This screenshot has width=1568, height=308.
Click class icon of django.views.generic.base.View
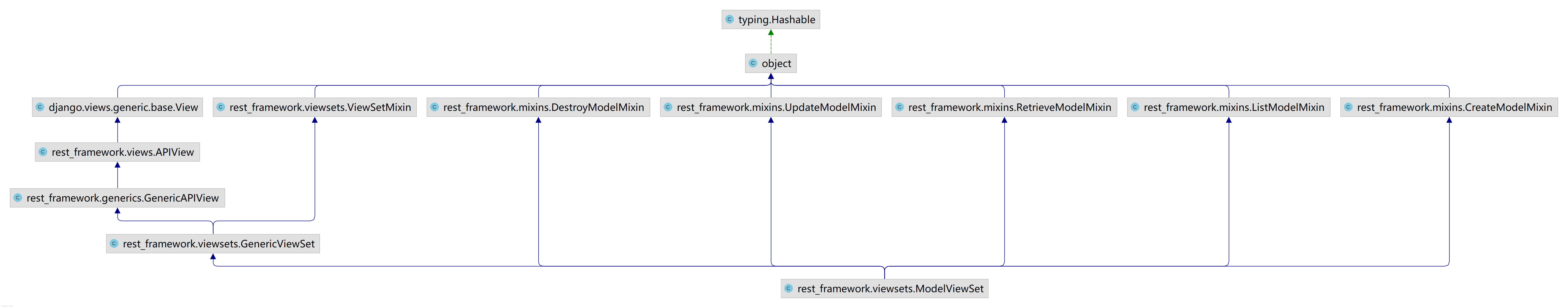pos(40,107)
